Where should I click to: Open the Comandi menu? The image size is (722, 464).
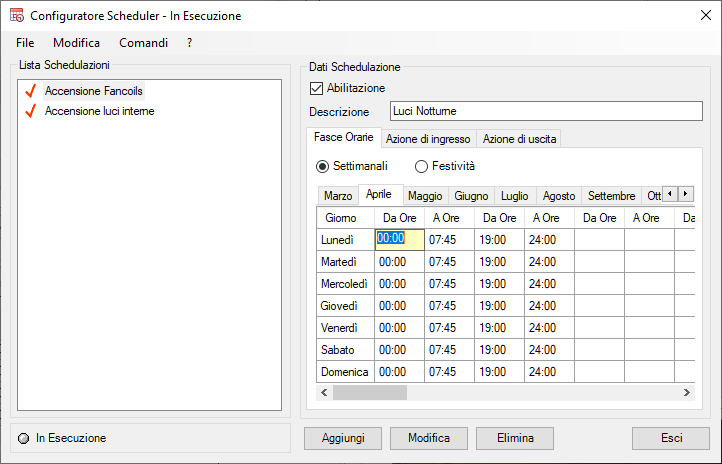tap(143, 43)
